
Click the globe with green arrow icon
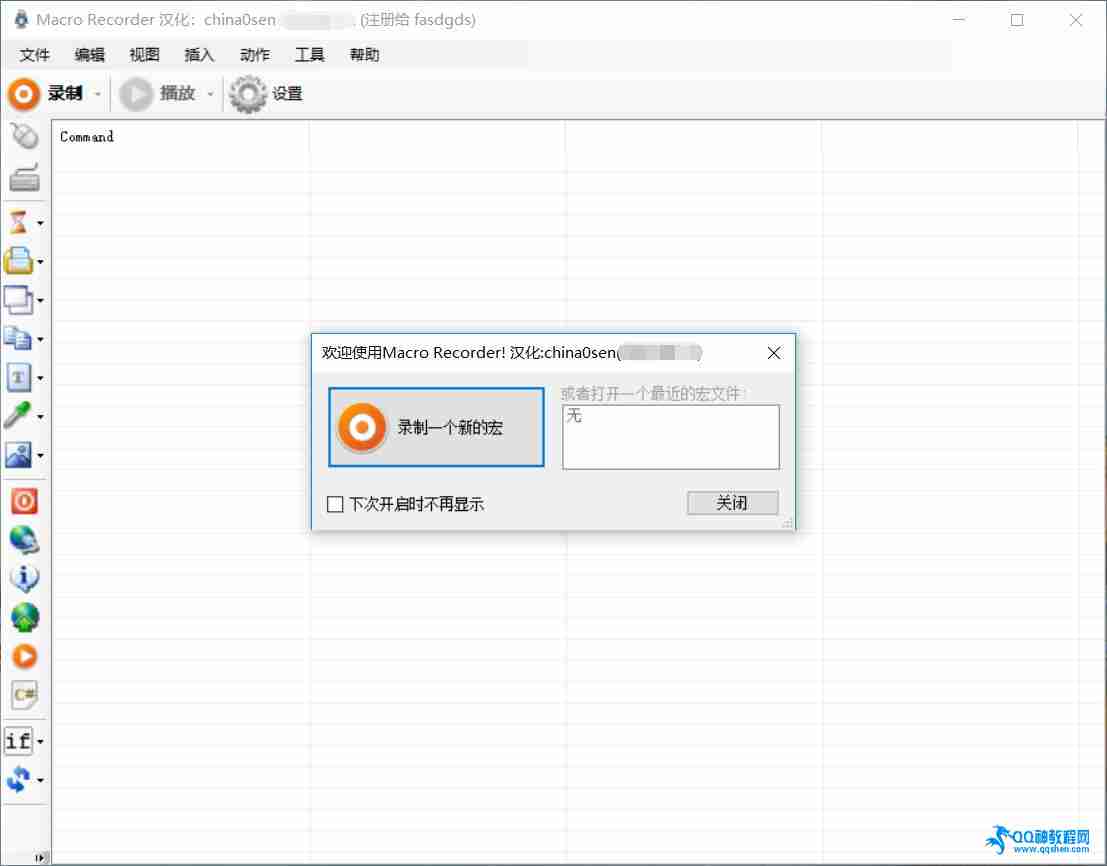coord(25,618)
